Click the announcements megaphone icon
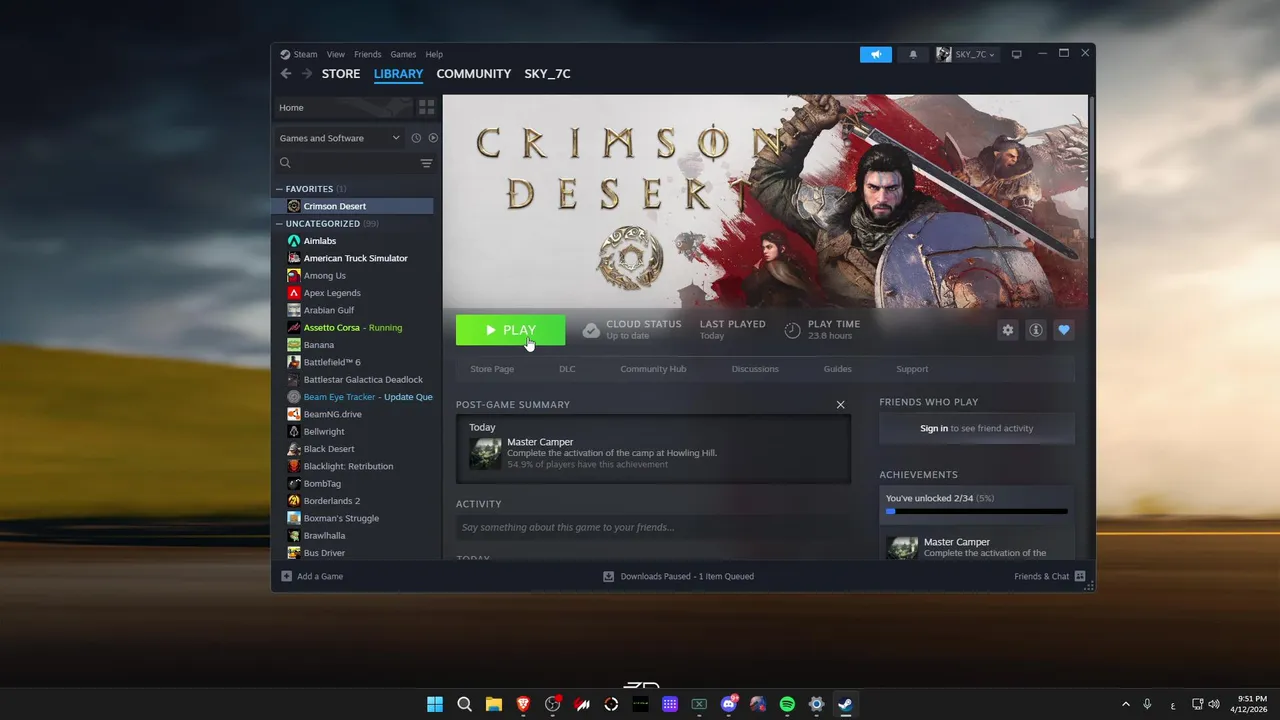This screenshot has width=1280, height=720. tap(876, 54)
